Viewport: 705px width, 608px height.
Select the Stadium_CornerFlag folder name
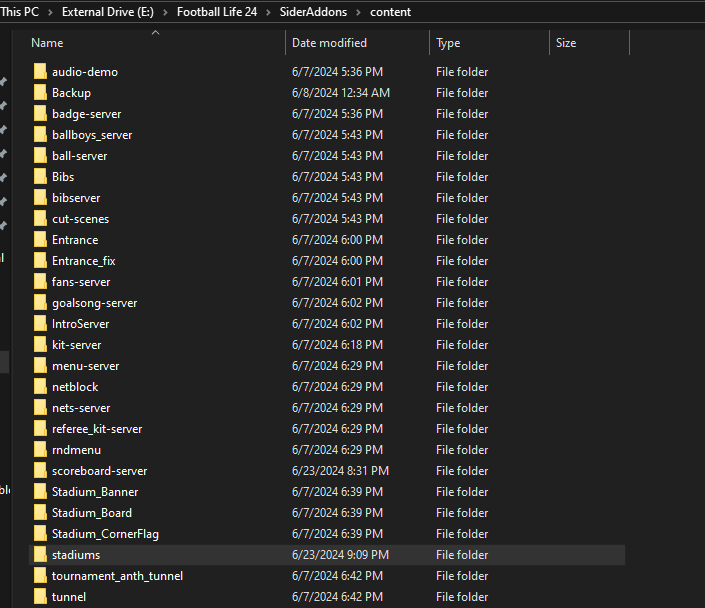click(x=105, y=534)
